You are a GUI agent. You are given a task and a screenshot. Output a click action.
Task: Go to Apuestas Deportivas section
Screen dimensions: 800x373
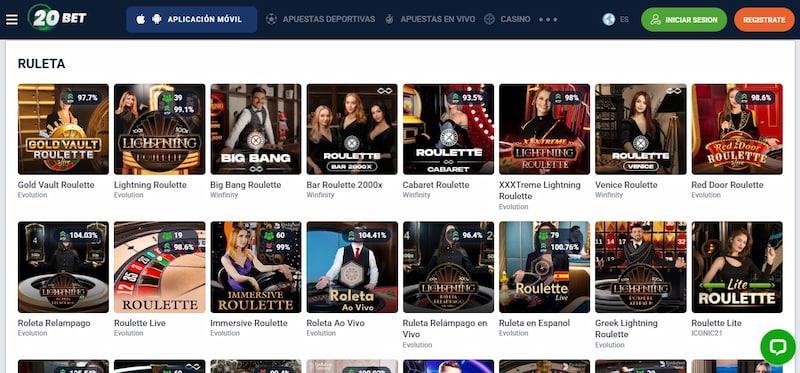(x=321, y=19)
